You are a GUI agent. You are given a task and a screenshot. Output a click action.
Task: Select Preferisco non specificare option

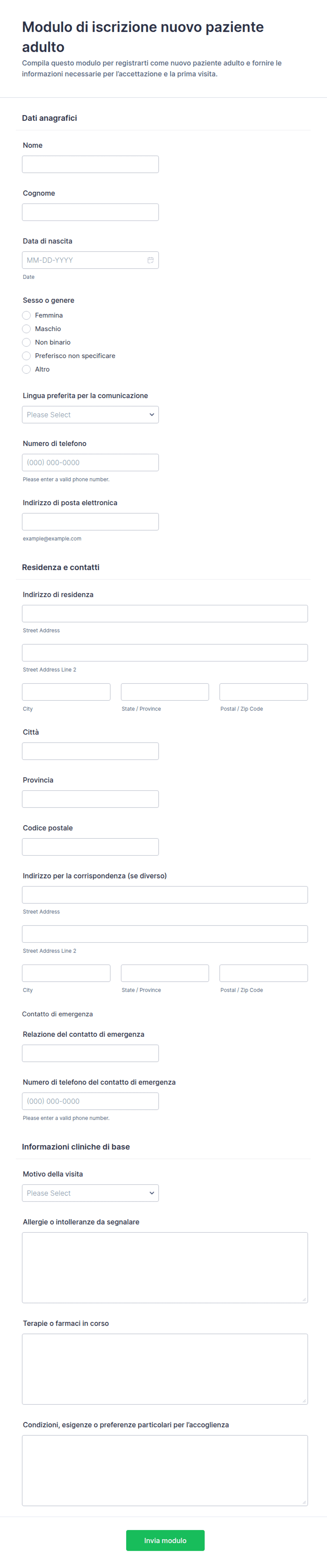click(26, 355)
